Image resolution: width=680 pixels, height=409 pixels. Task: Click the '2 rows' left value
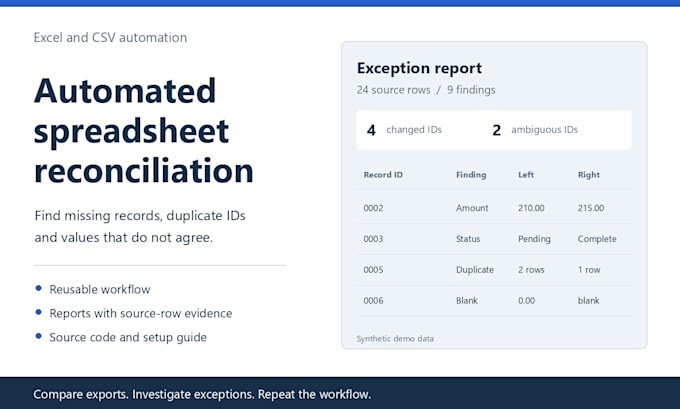[x=531, y=270]
